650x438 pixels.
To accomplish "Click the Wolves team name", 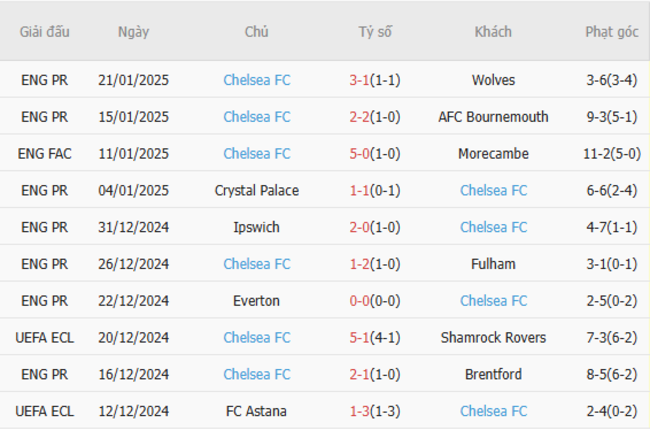I will [x=493, y=80].
